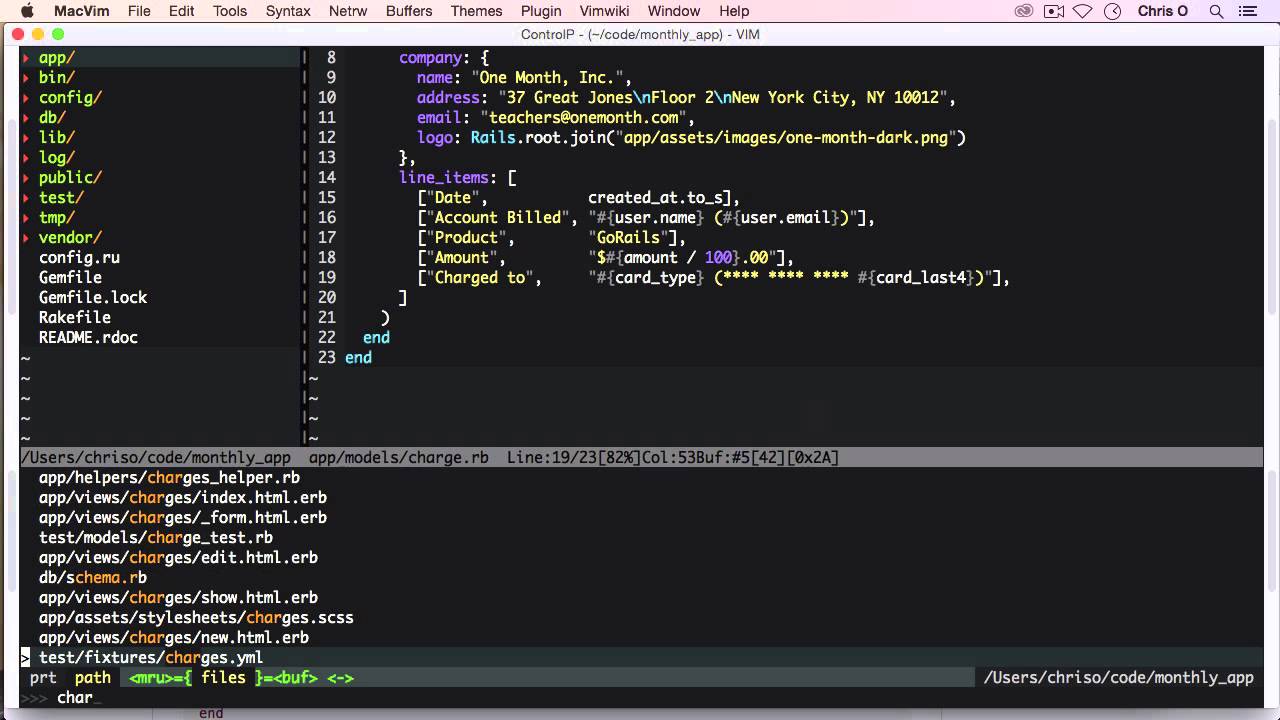Expand the lib/ folder arrow
Screen dimensions: 1280x720
click(26, 138)
